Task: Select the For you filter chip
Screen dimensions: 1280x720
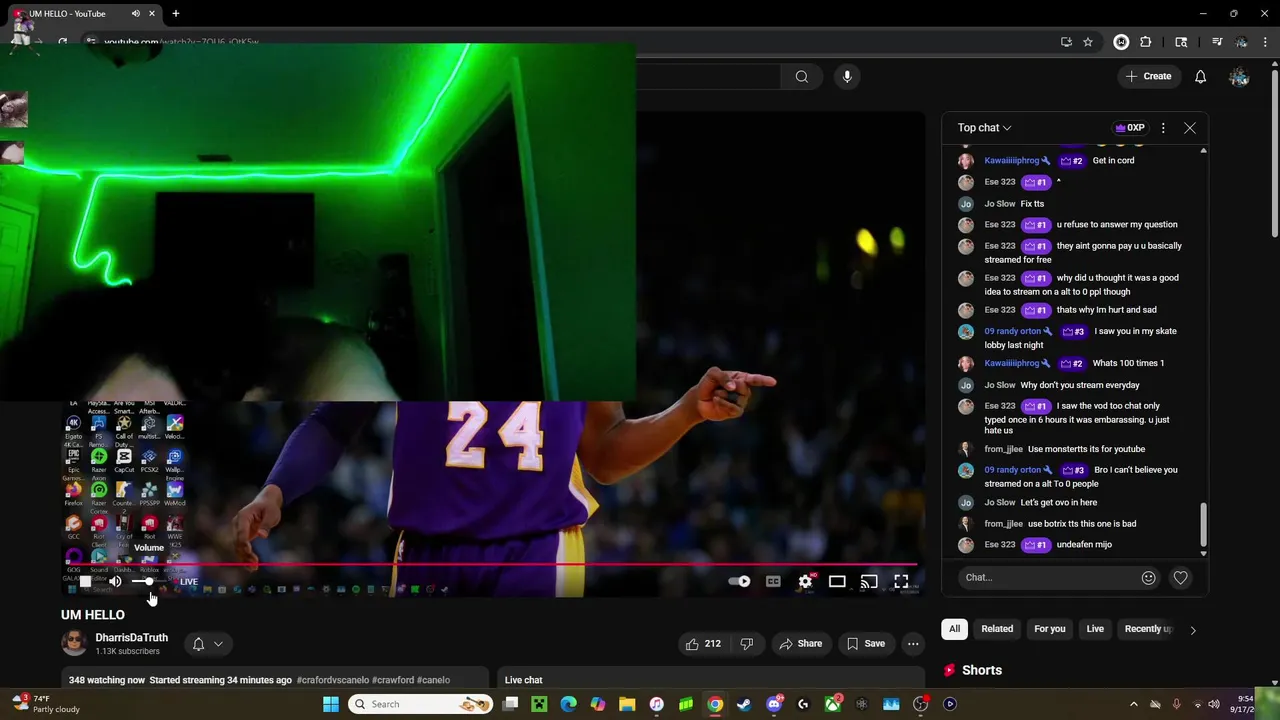Action: pyautogui.click(x=1050, y=629)
